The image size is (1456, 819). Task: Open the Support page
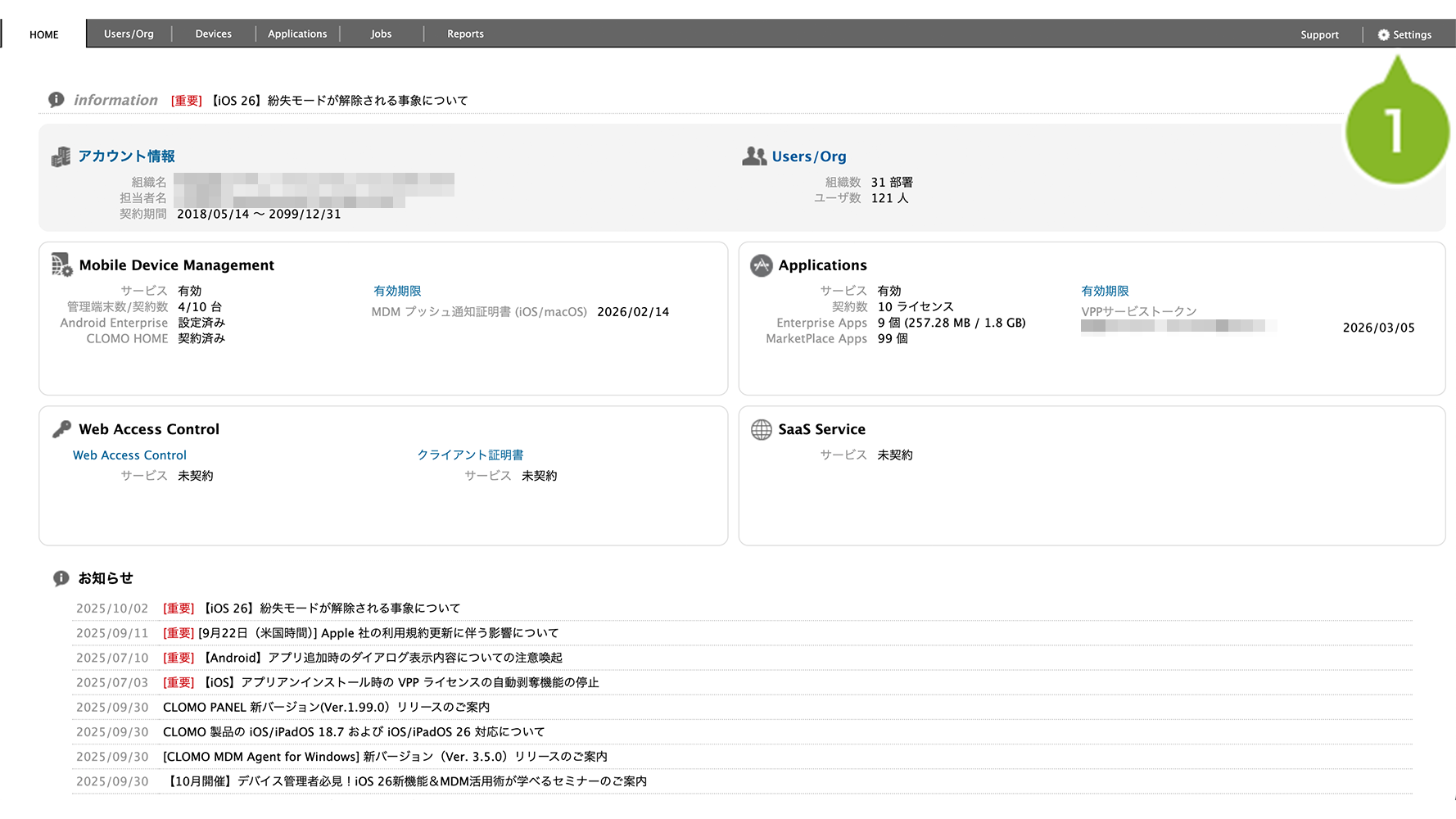pyautogui.click(x=1319, y=34)
